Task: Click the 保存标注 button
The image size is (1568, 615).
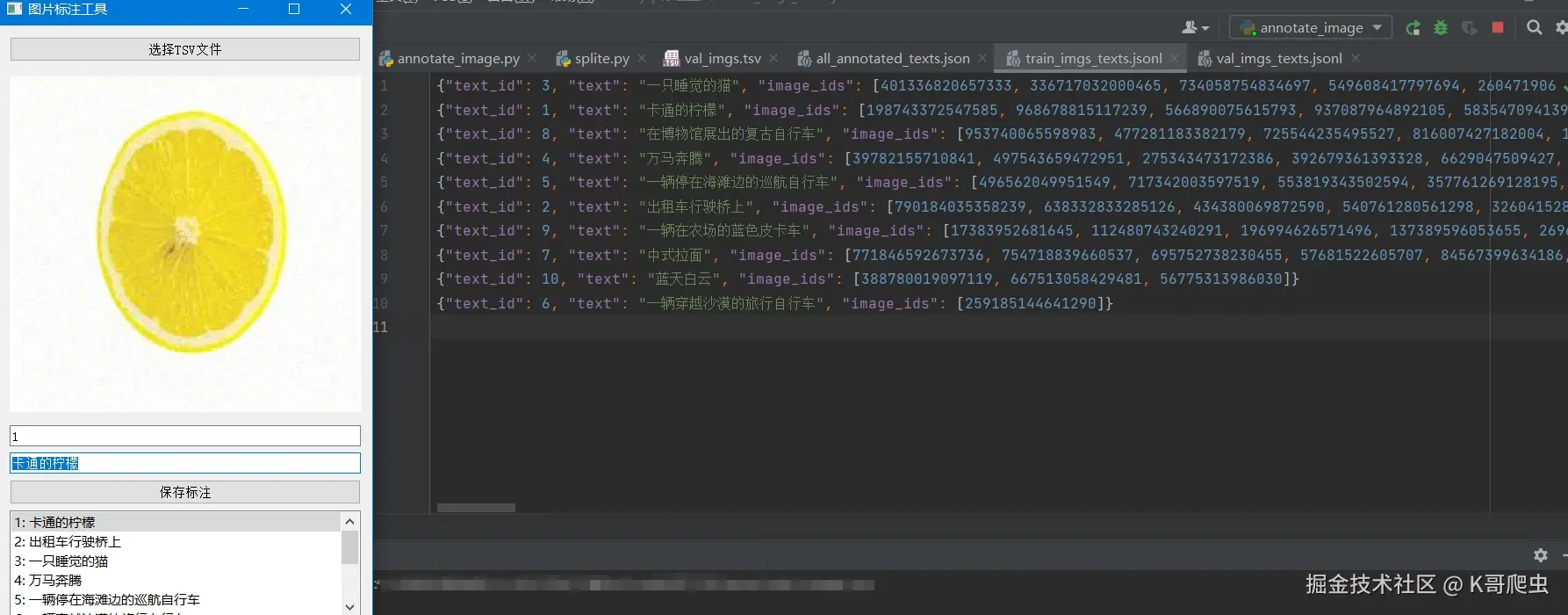Action: coord(185,492)
